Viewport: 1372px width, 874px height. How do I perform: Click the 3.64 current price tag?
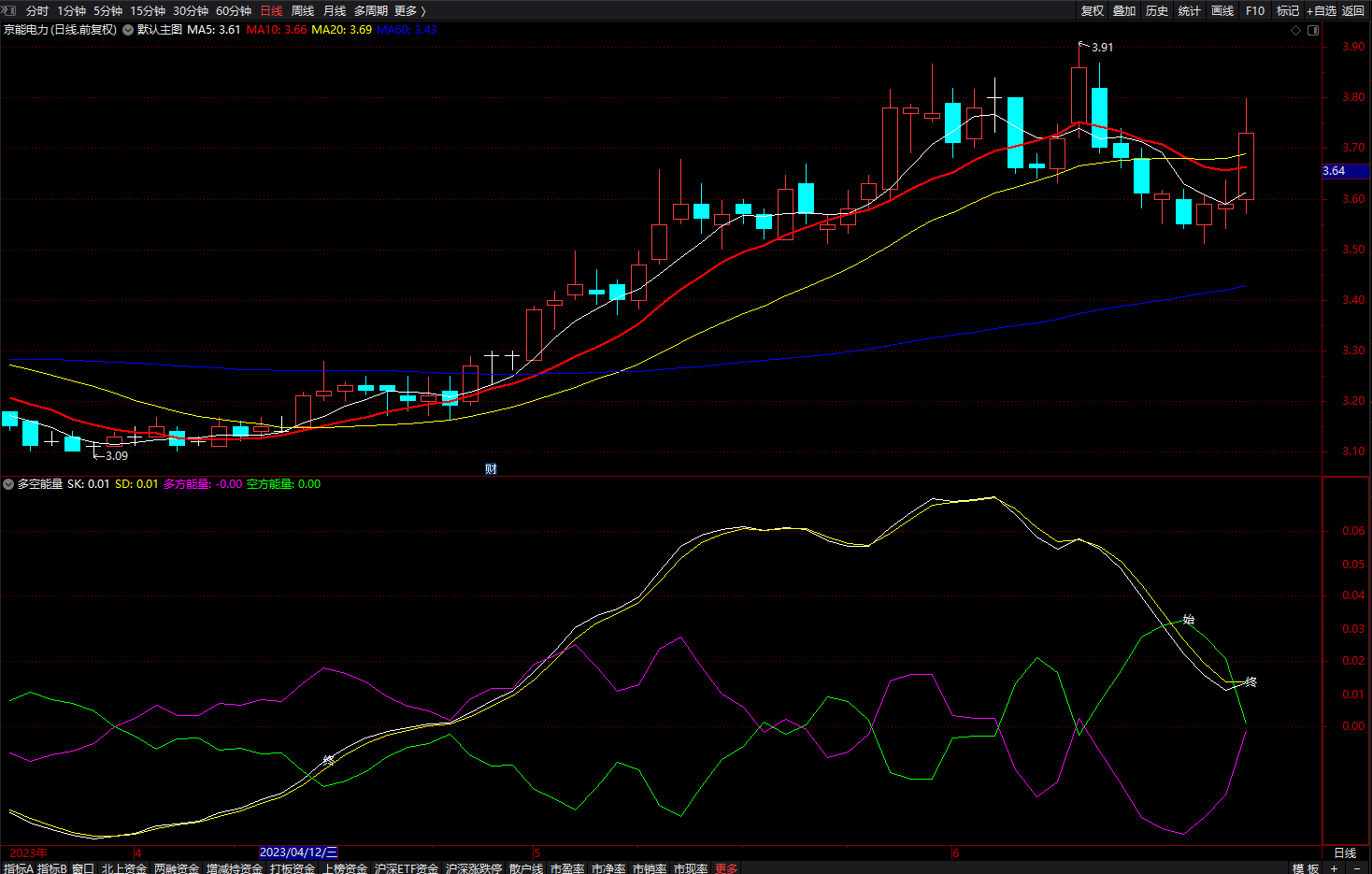pos(1346,171)
